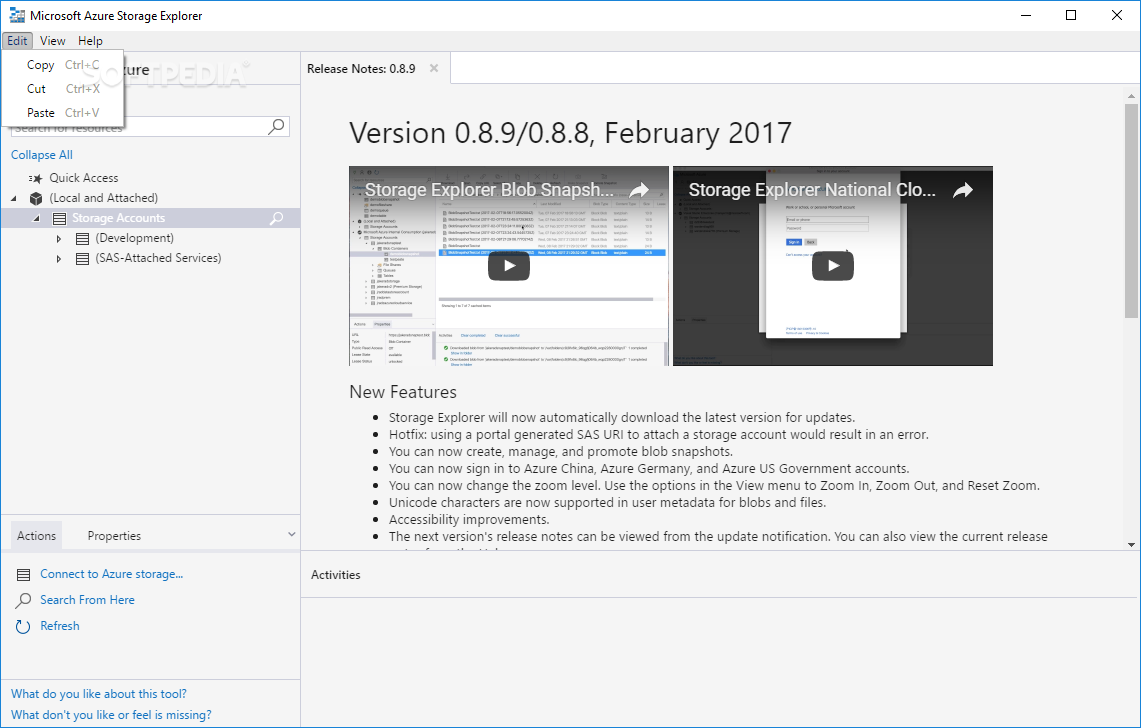Select the (Development) tree item
Screen dimensions: 1141x728
pyautogui.click(x=135, y=238)
